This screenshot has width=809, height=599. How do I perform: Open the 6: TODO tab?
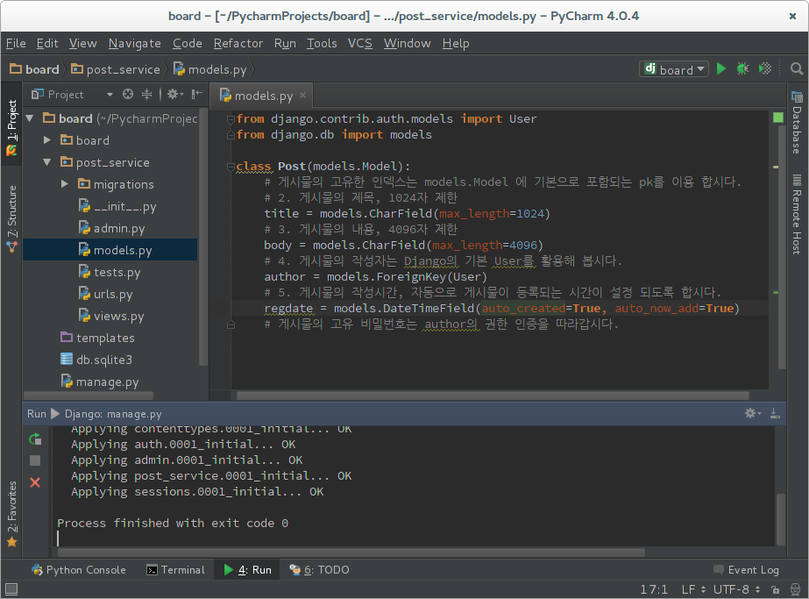click(319, 570)
